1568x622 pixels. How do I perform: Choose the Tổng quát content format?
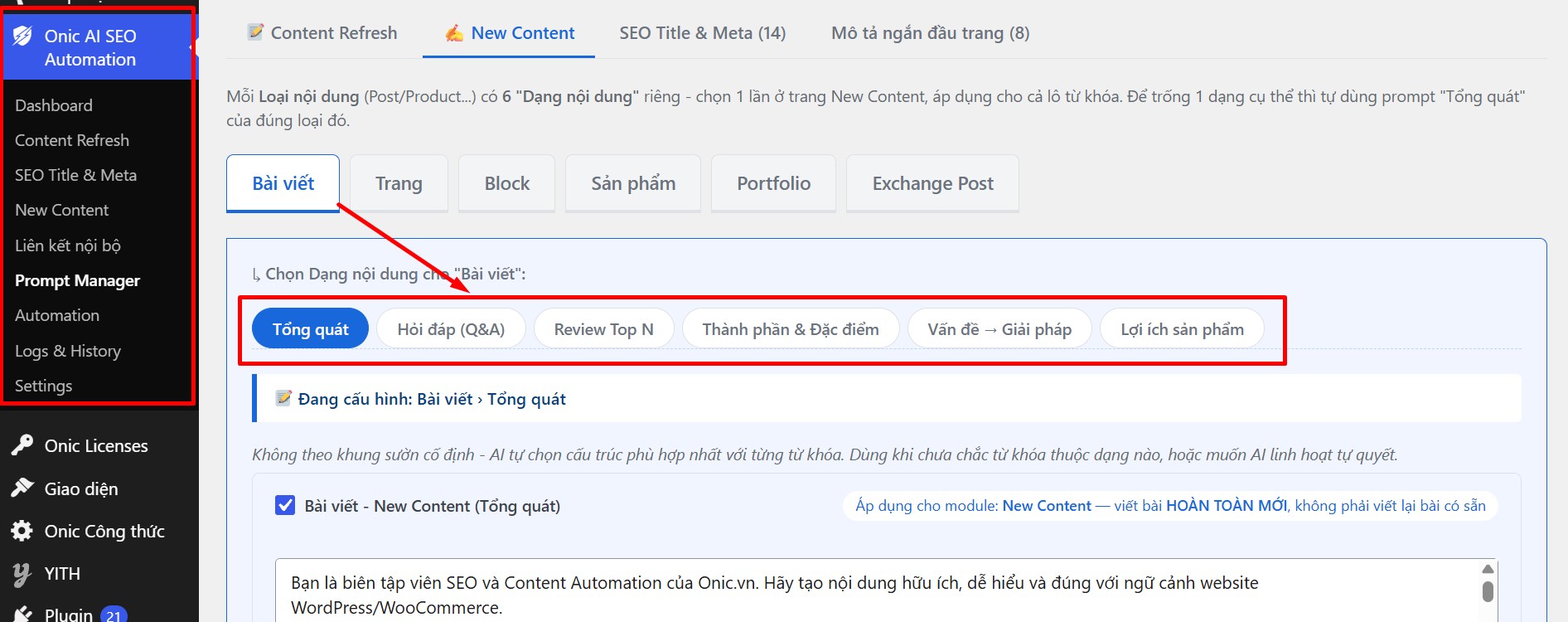(x=311, y=329)
